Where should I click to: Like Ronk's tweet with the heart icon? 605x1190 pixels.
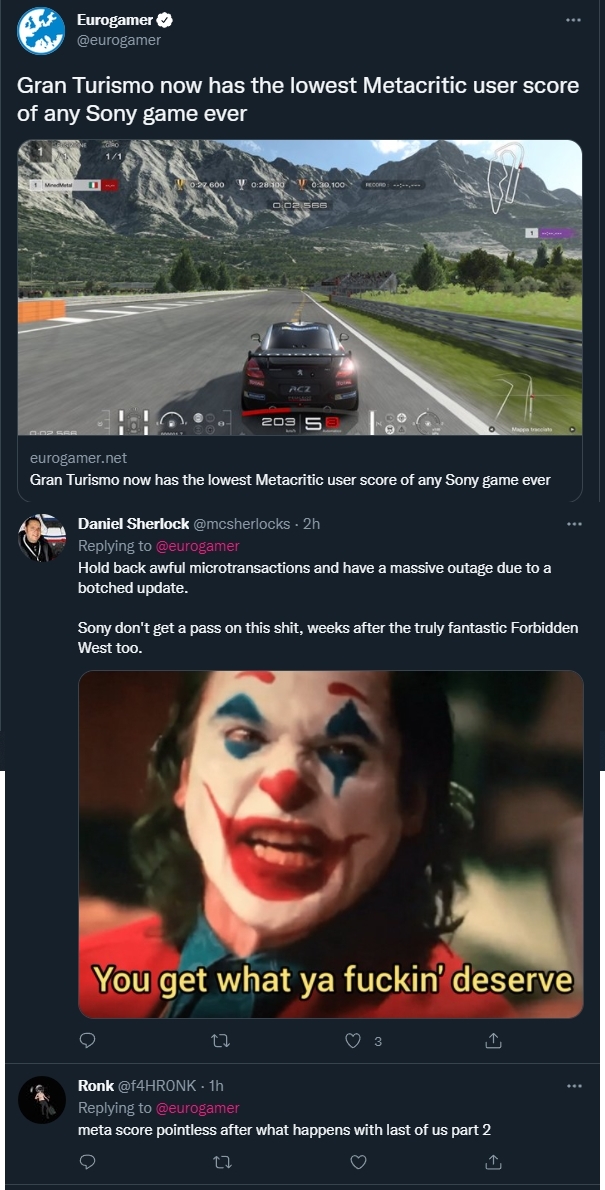point(357,1162)
